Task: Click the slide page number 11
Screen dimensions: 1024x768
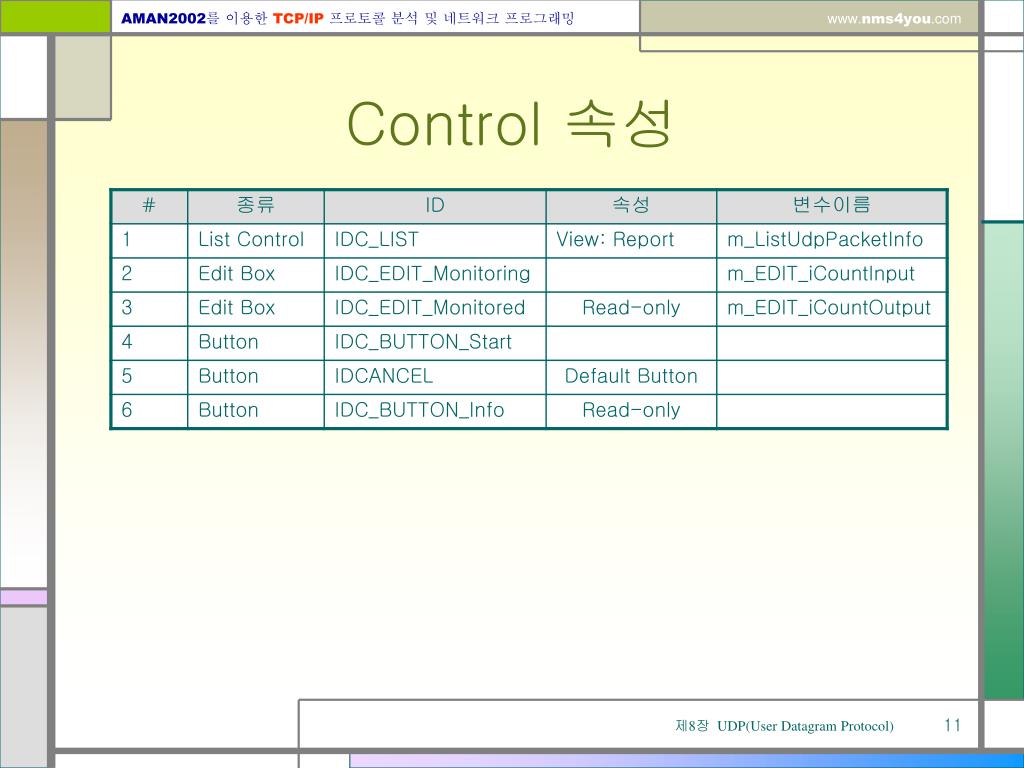Action: pos(952,725)
